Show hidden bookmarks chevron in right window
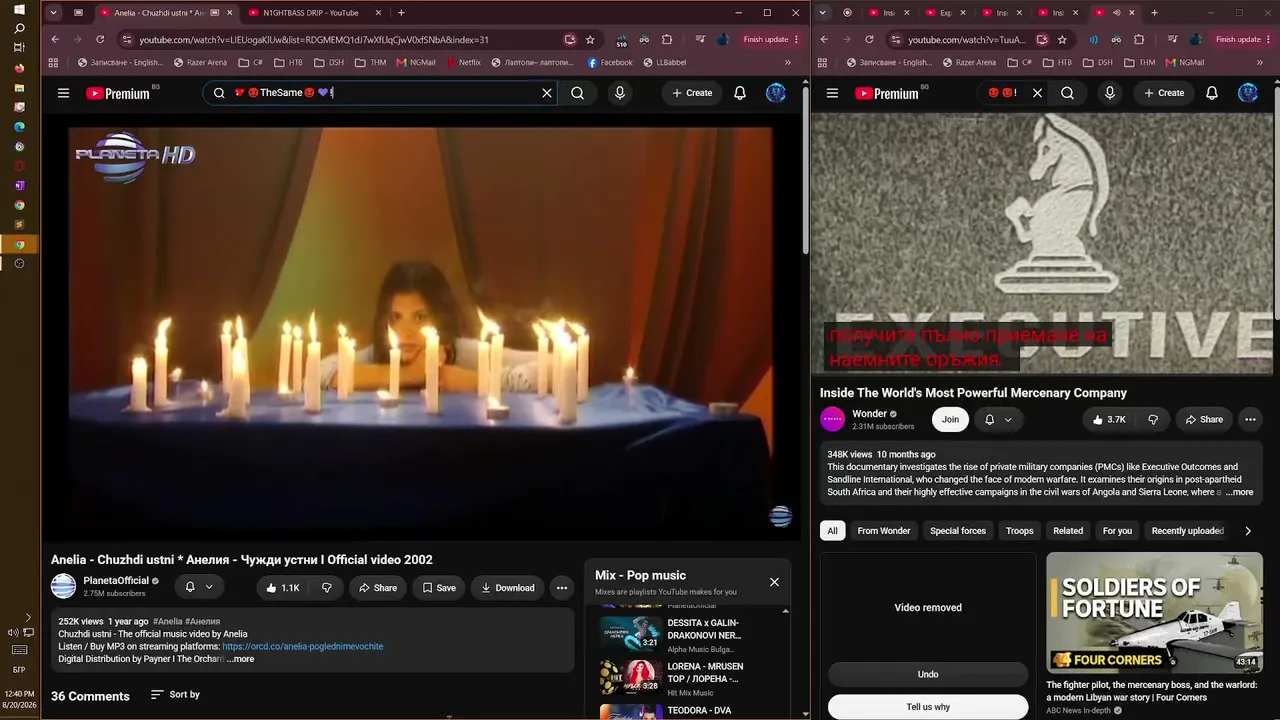 [x=1259, y=62]
